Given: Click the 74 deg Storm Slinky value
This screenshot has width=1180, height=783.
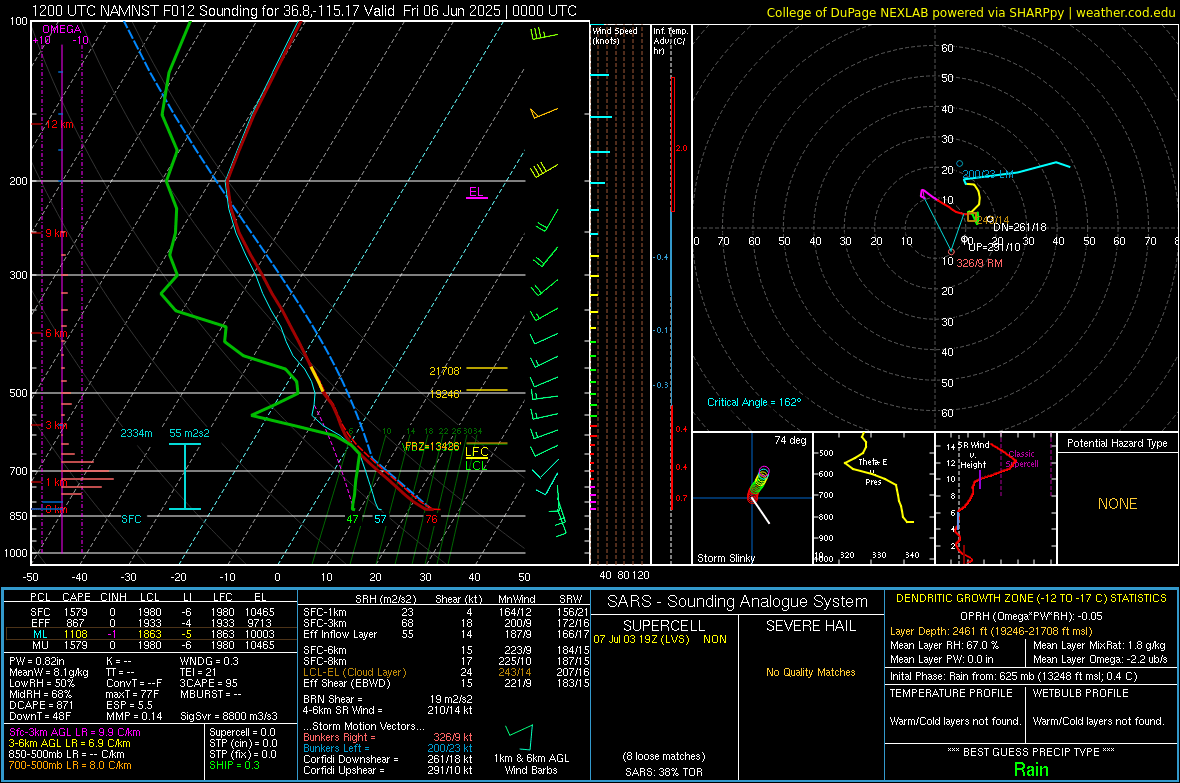Looking at the screenshot, I should pyautogui.click(x=790, y=440).
